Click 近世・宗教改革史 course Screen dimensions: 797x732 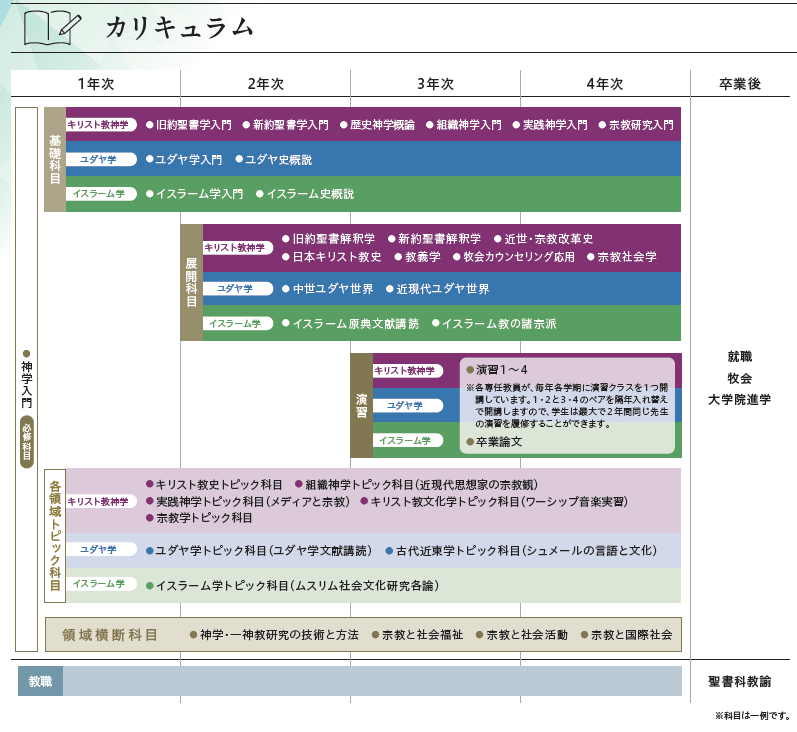[x=544, y=239]
